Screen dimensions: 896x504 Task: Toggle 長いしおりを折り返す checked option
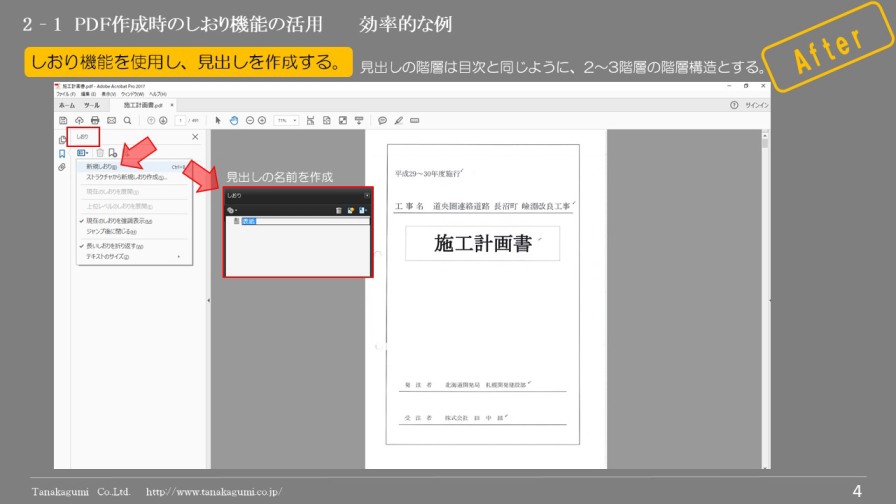pos(114,246)
